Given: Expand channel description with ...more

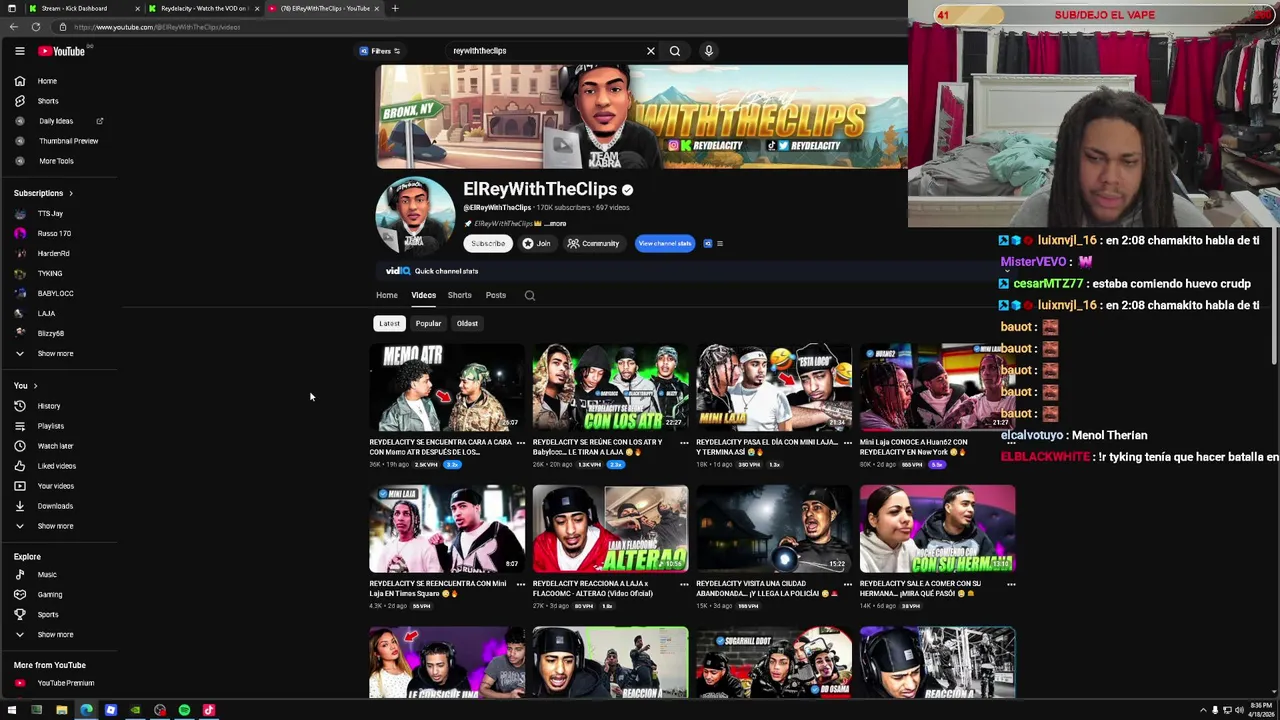Looking at the screenshot, I should [555, 224].
